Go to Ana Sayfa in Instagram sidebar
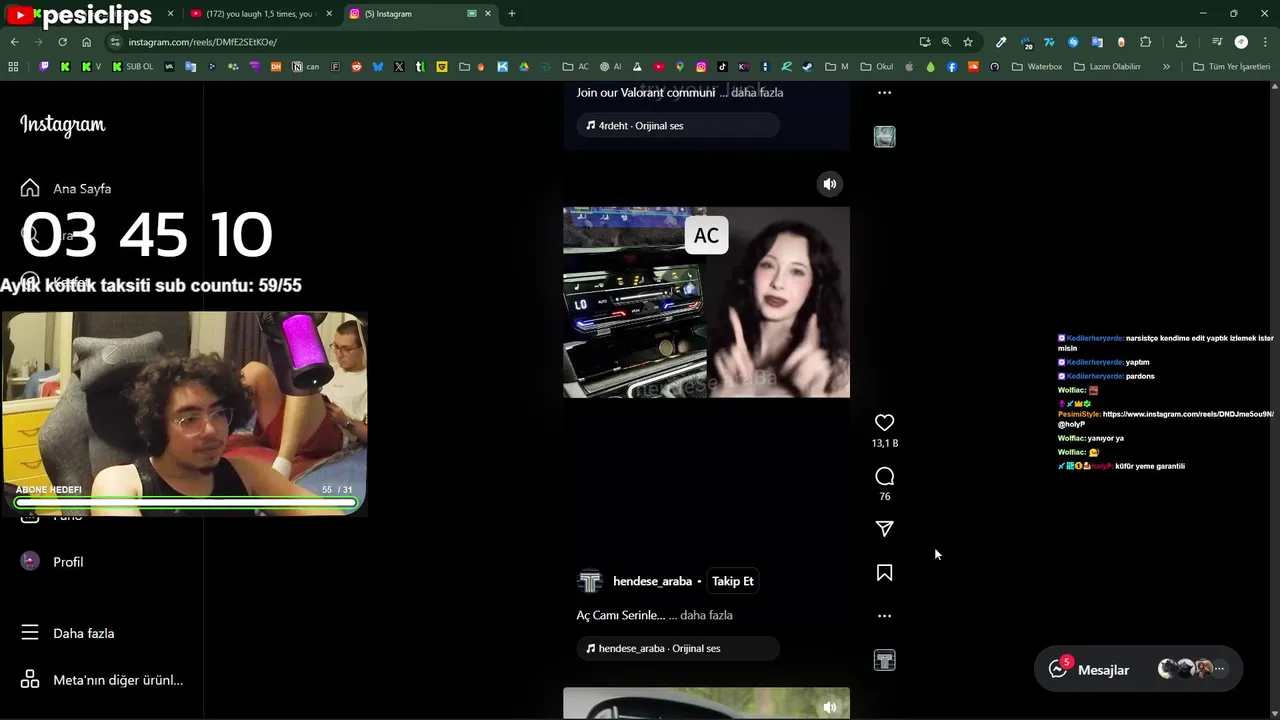 coord(66,188)
